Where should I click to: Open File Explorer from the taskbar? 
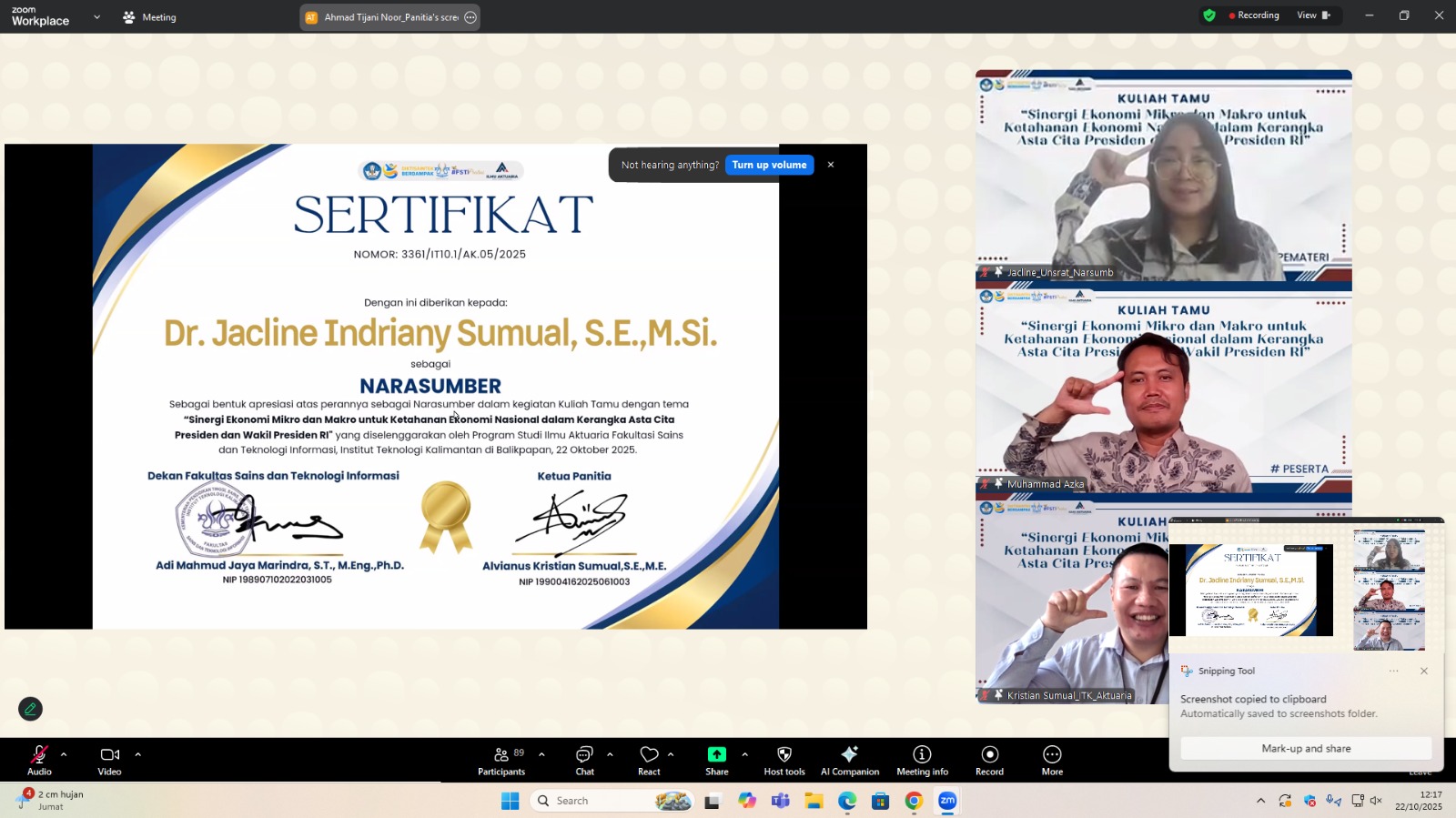point(814,801)
